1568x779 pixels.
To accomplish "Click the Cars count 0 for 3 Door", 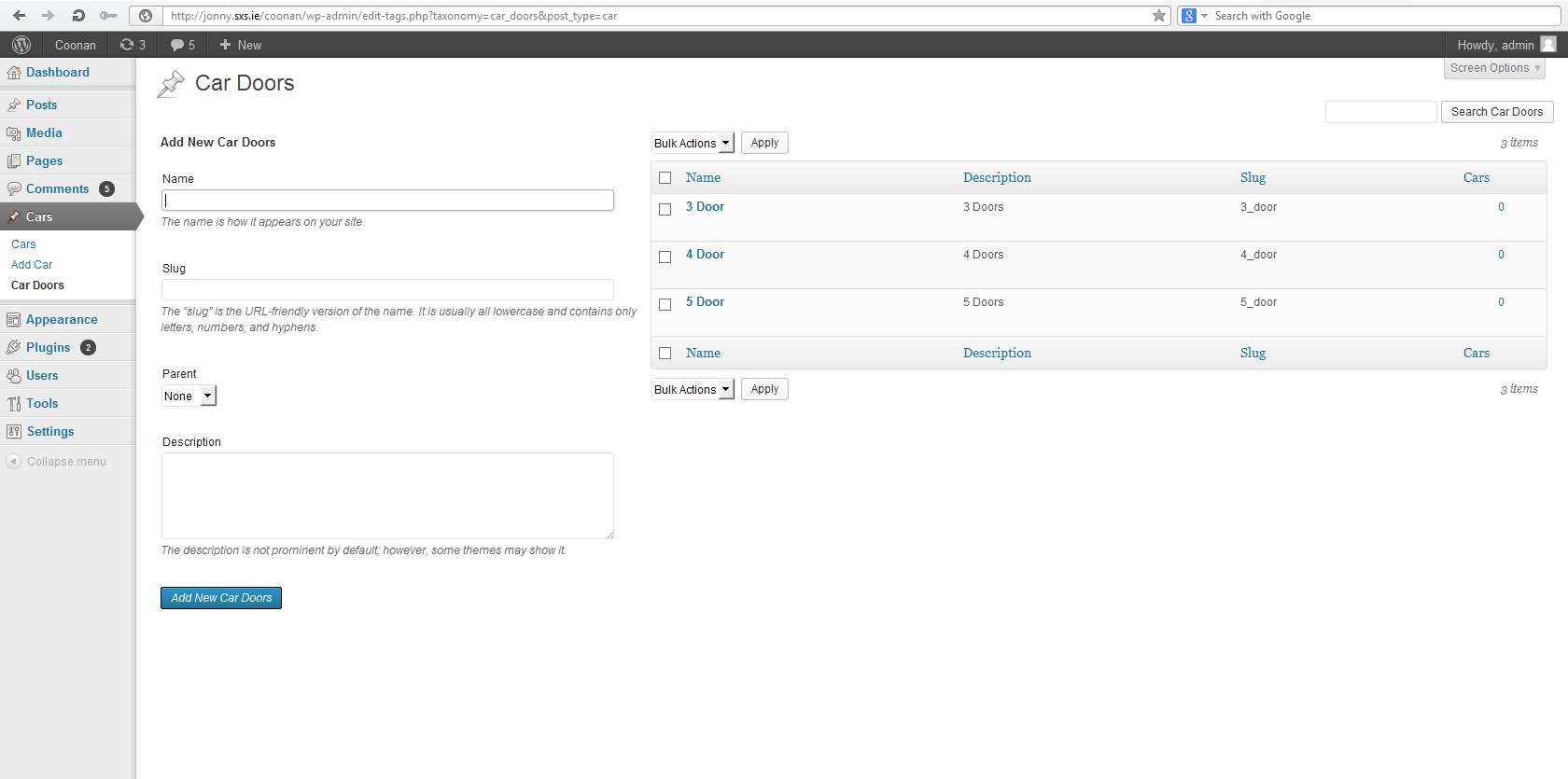I will pos(1501,207).
